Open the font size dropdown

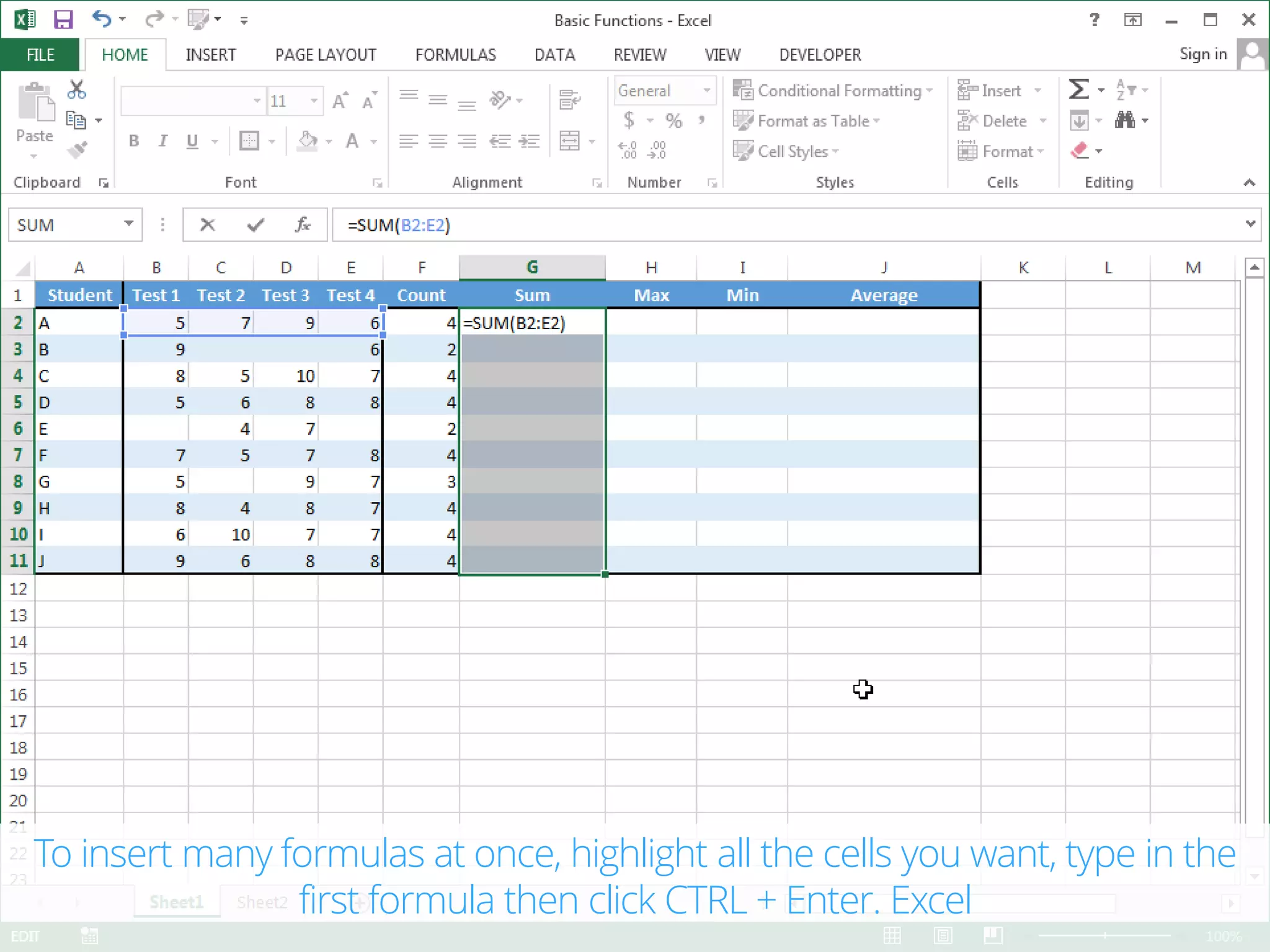click(x=314, y=100)
